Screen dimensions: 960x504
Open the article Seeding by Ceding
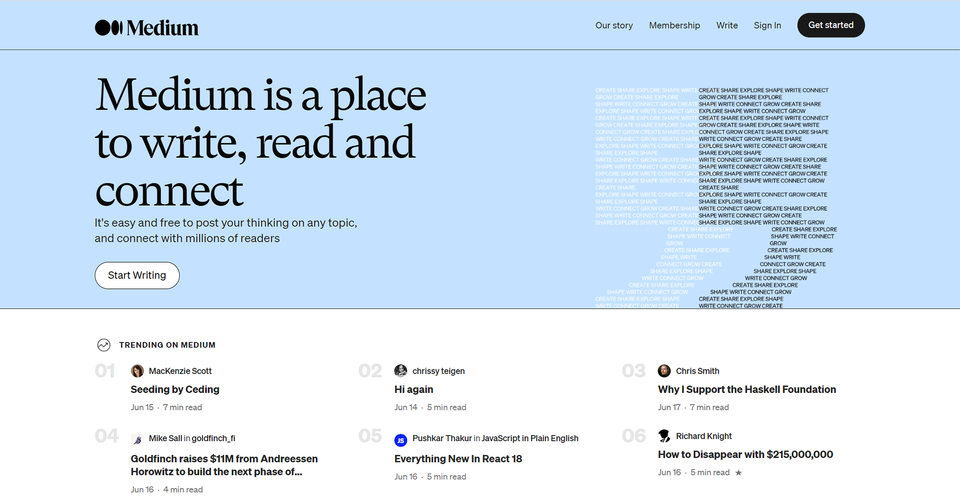175,389
